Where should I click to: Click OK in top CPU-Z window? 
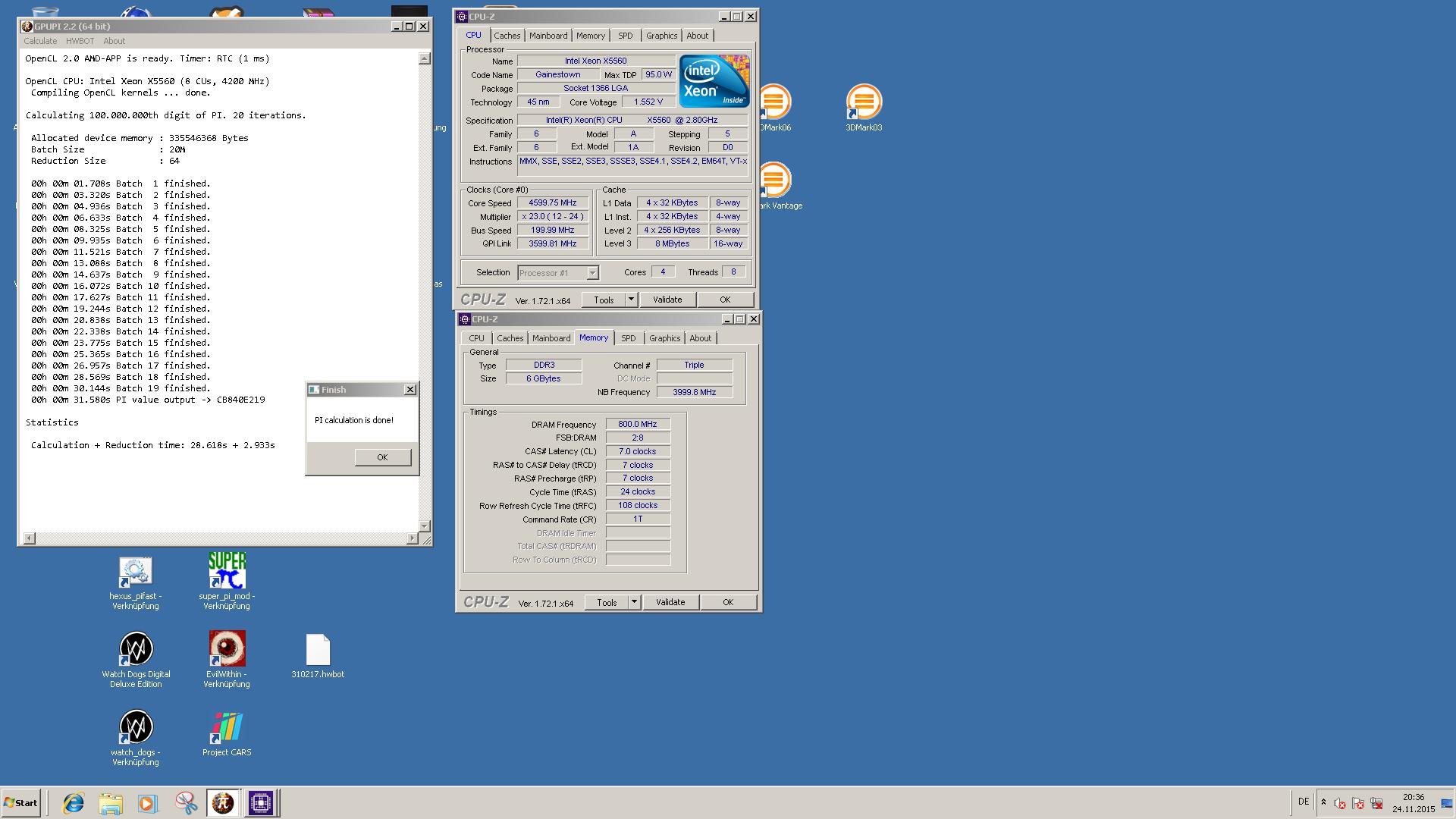(x=725, y=300)
